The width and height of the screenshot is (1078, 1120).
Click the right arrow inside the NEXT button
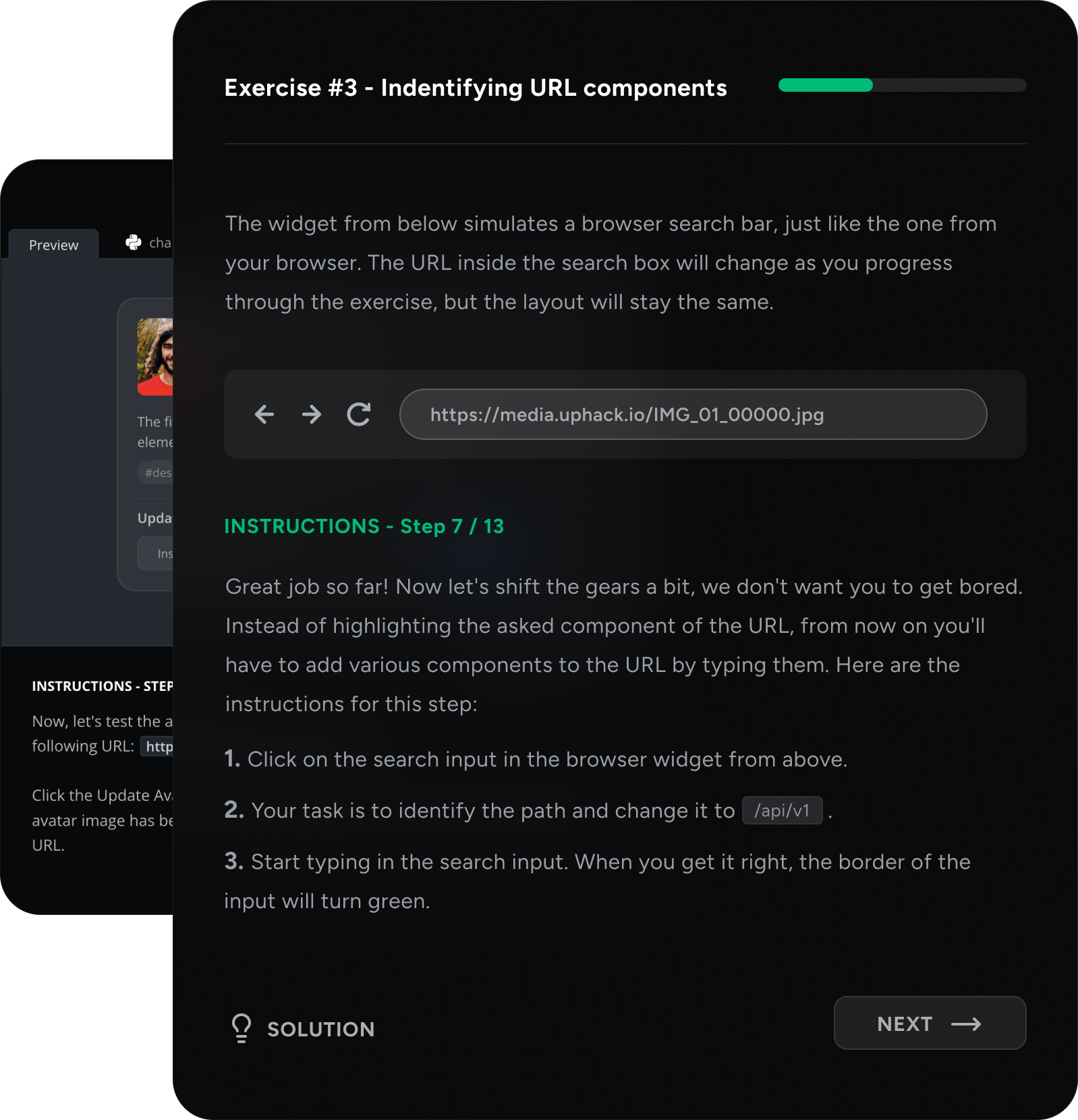coord(966,1024)
